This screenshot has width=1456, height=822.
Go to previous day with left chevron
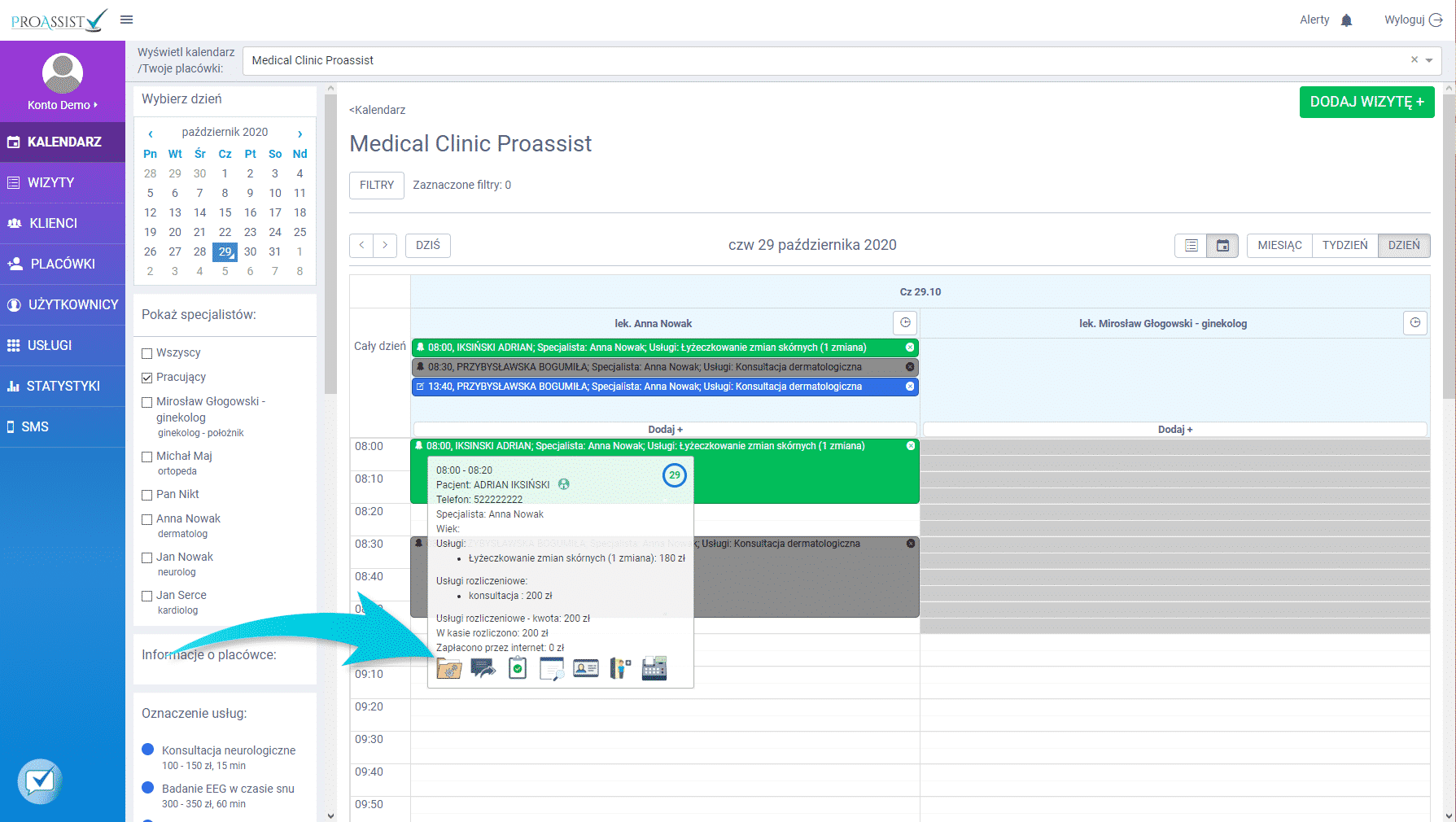(362, 245)
